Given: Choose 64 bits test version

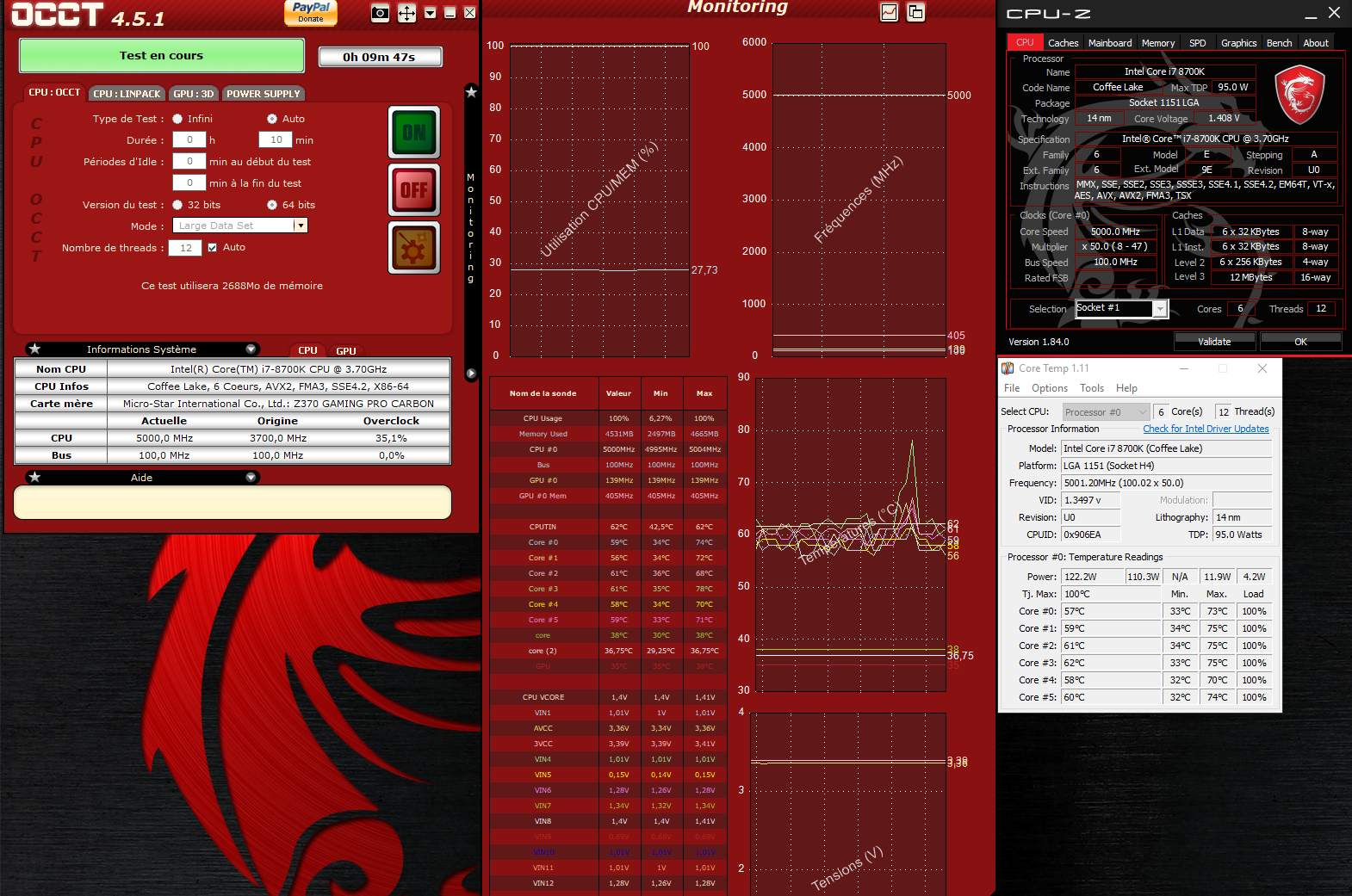Looking at the screenshot, I should [x=272, y=205].
